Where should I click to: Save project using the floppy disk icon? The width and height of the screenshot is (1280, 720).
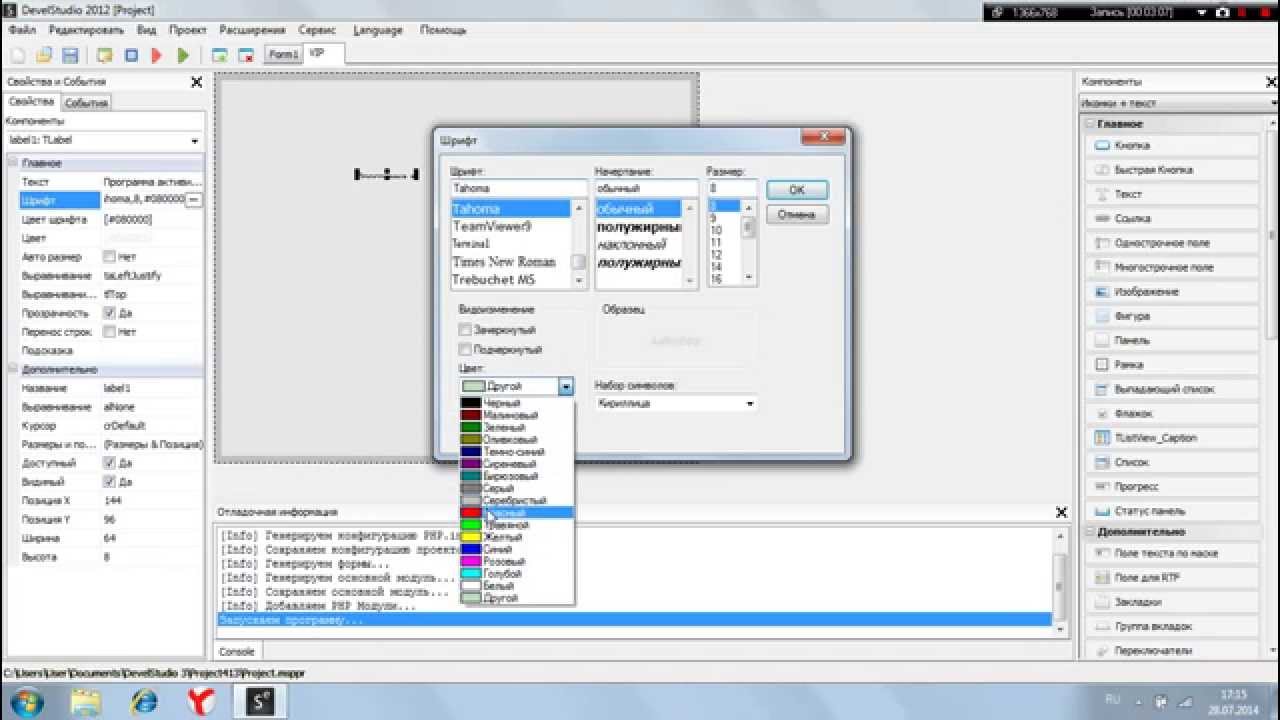(70, 55)
